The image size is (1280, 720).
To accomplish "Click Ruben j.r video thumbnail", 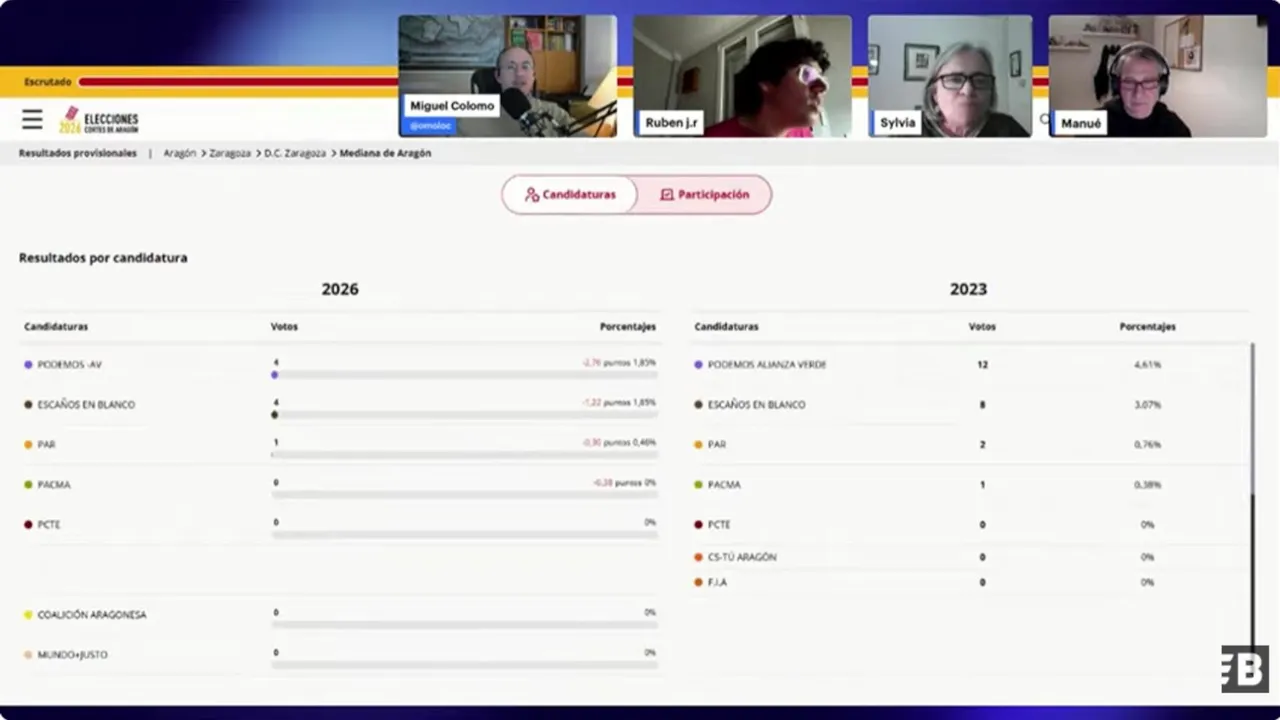I will click(x=742, y=76).
